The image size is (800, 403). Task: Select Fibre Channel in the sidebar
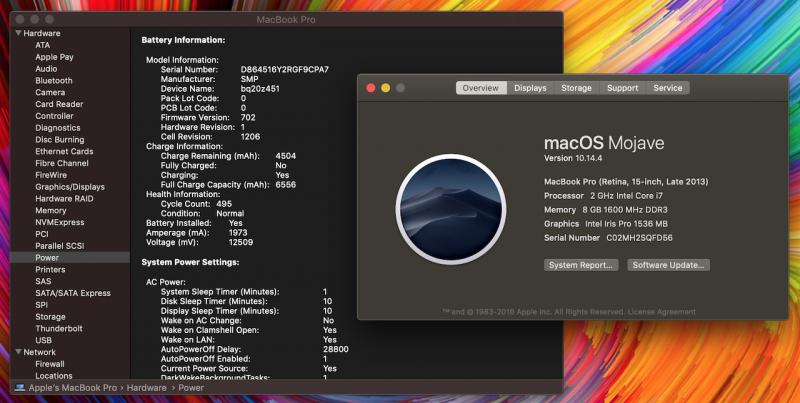pyautogui.click(x=62, y=163)
